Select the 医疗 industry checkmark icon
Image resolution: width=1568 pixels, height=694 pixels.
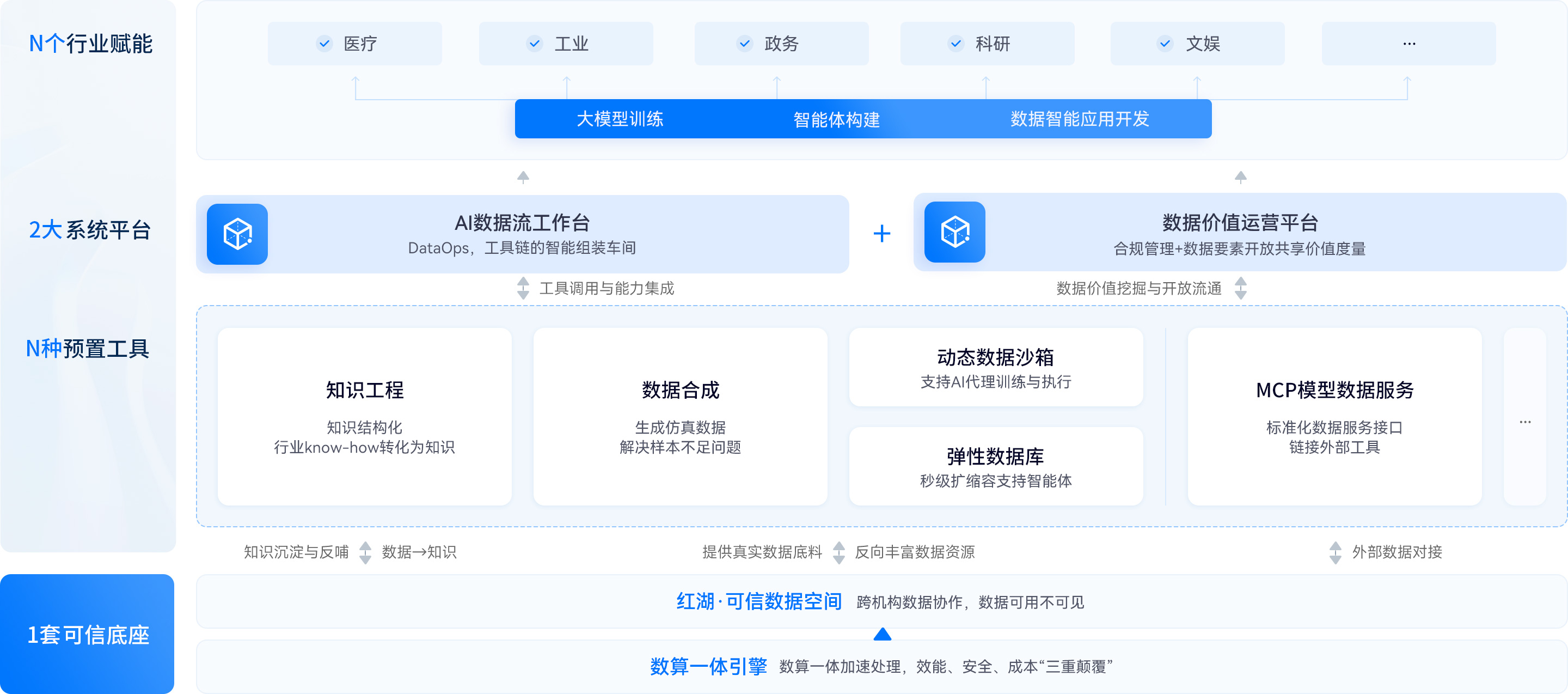tap(324, 43)
